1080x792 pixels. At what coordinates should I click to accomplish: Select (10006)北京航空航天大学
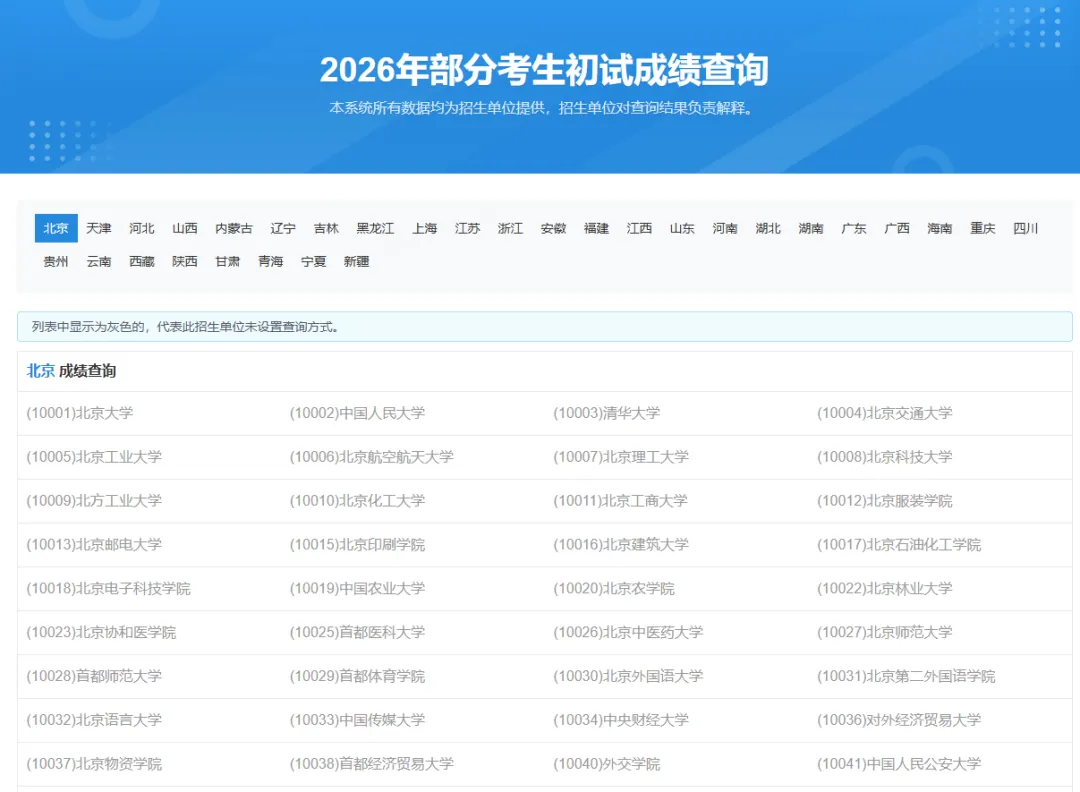coord(372,457)
